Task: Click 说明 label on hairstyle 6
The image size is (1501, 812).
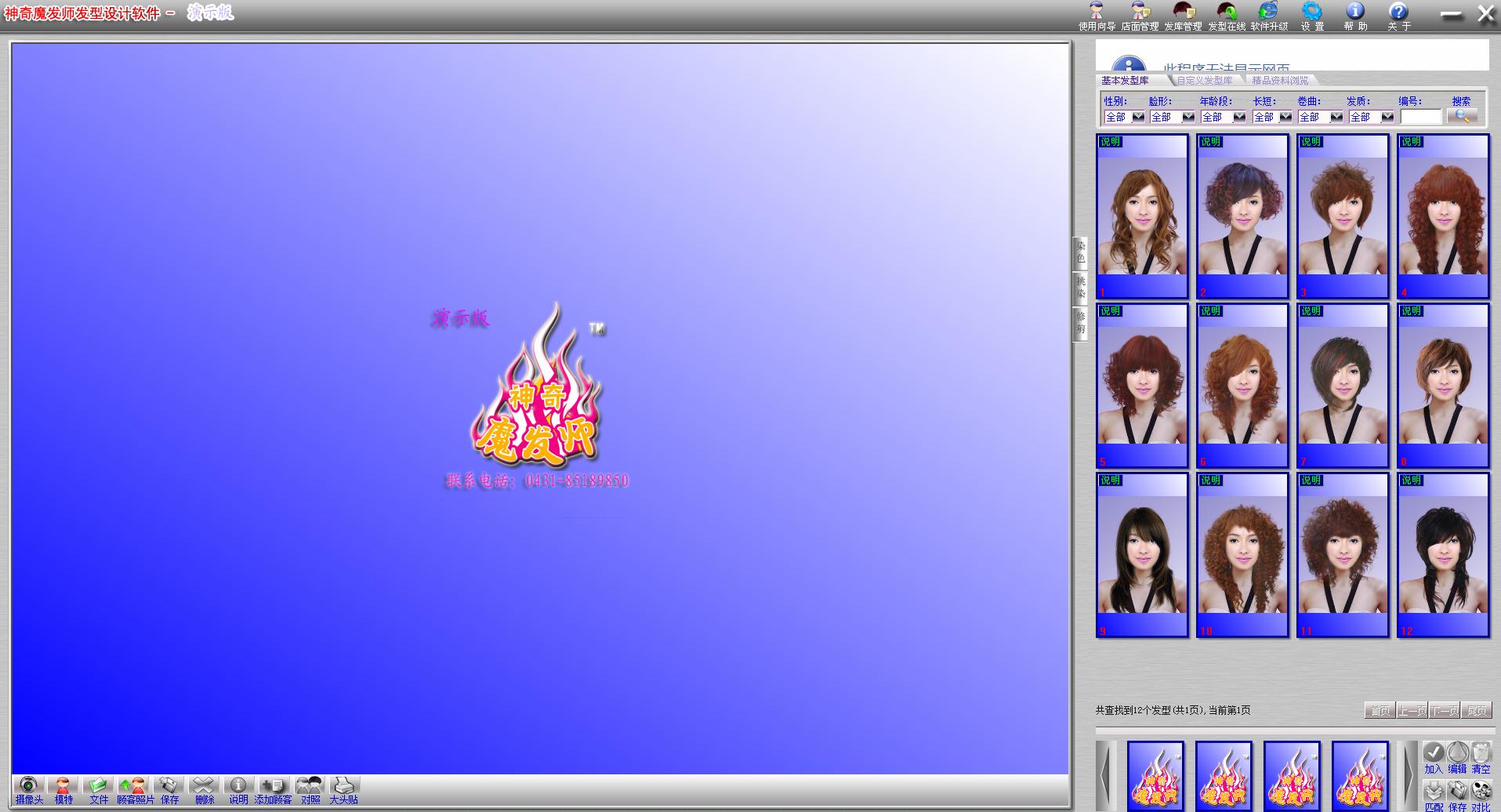Action: coord(1210,311)
